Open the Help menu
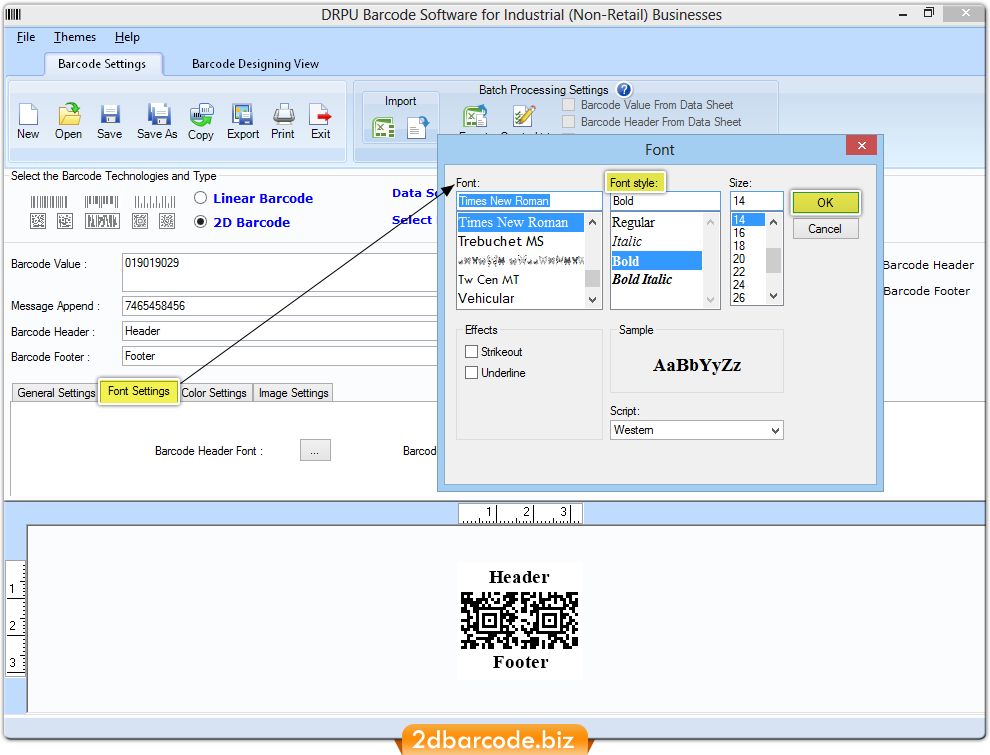This screenshot has height=755, width=990. coord(127,37)
